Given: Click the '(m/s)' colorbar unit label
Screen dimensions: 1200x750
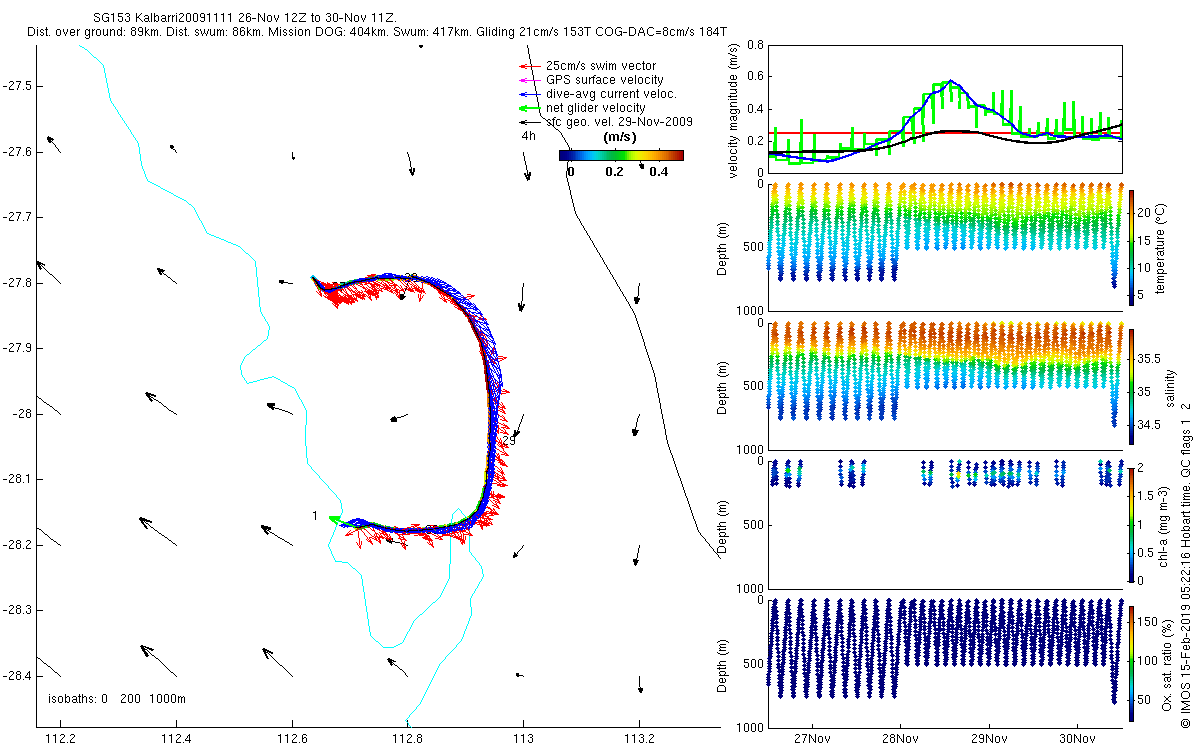Looking at the screenshot, I should (x=621, y=137).
